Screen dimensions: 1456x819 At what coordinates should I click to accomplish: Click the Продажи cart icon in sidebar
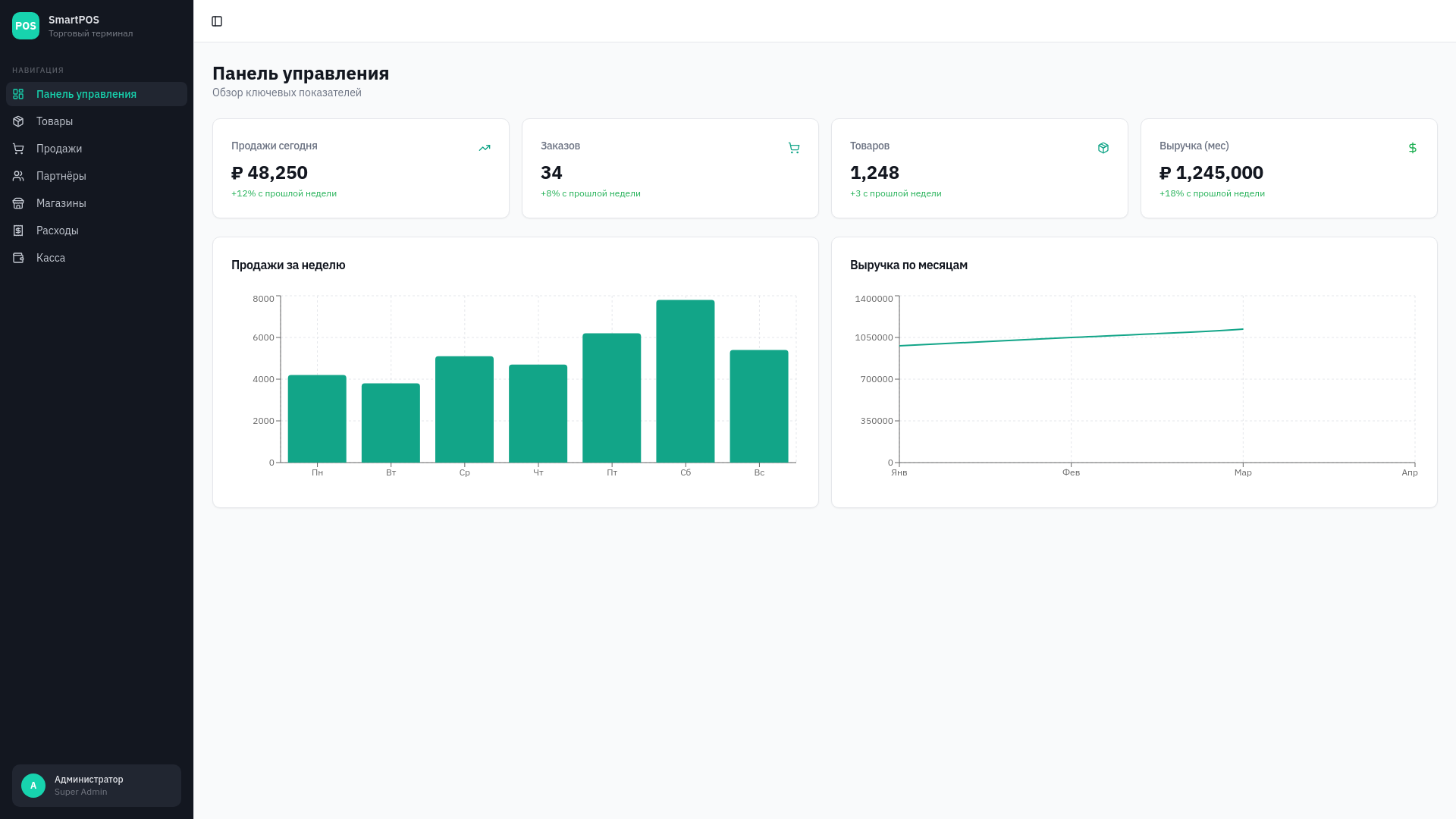[x=18, y=149]
